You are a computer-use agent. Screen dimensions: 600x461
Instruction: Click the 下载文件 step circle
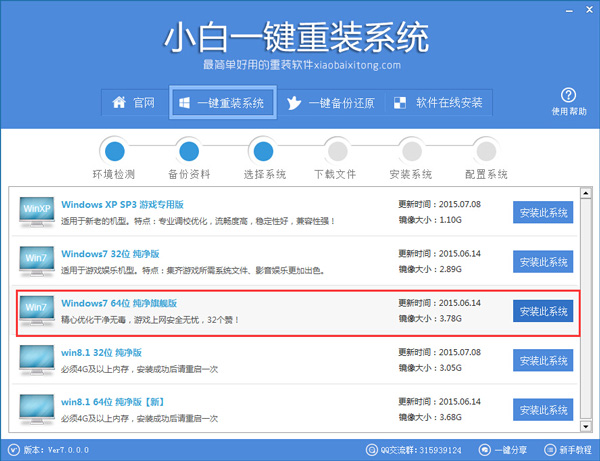tap(335, 152)
